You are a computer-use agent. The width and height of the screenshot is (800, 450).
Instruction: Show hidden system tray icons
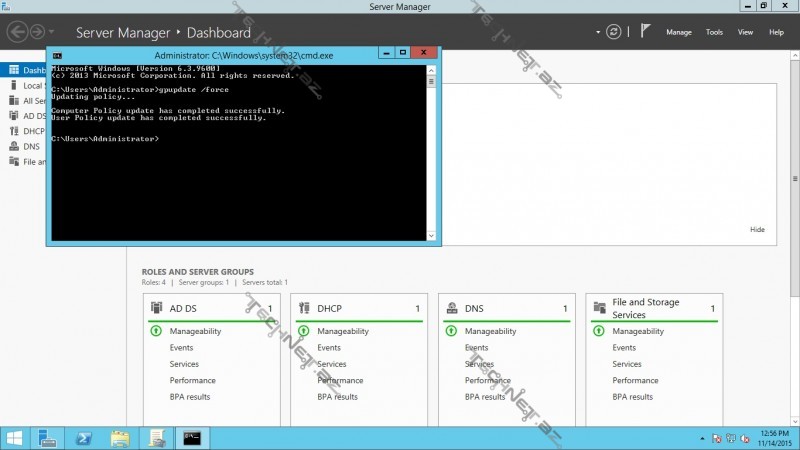pos(704,438)
